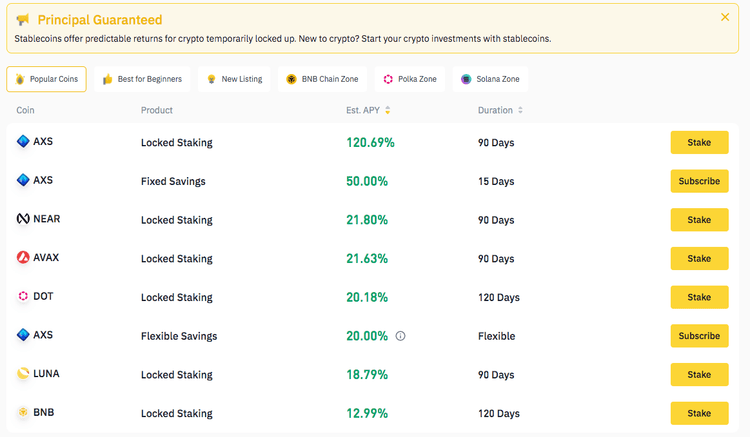This screenshot has height=437, width=750.
Task: Click the BNB Chain Zone logo icon
Action: [291, 79]
